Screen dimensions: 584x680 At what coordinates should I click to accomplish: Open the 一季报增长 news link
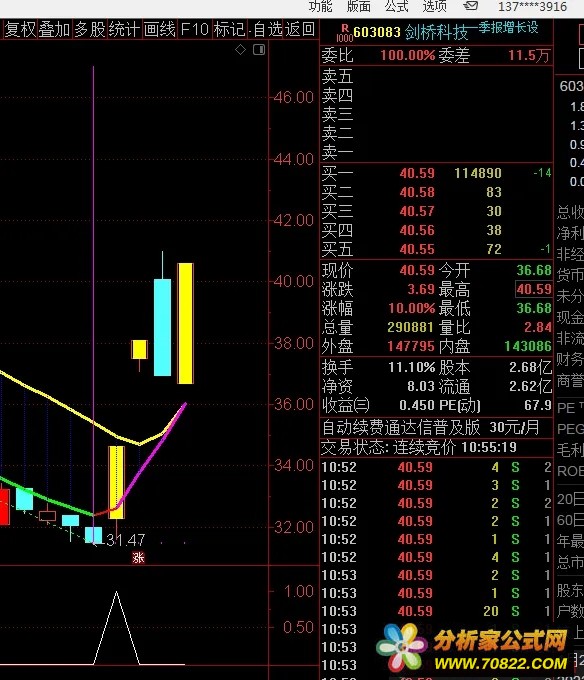coord(502,28)
